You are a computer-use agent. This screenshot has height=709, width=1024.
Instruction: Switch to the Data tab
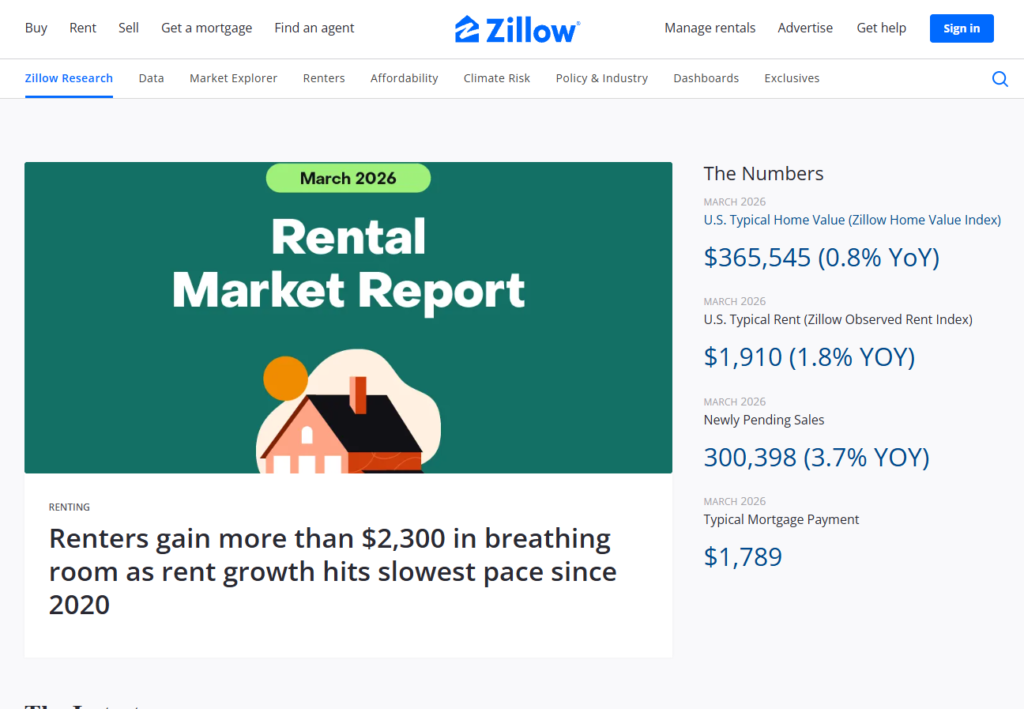point(151,77)
